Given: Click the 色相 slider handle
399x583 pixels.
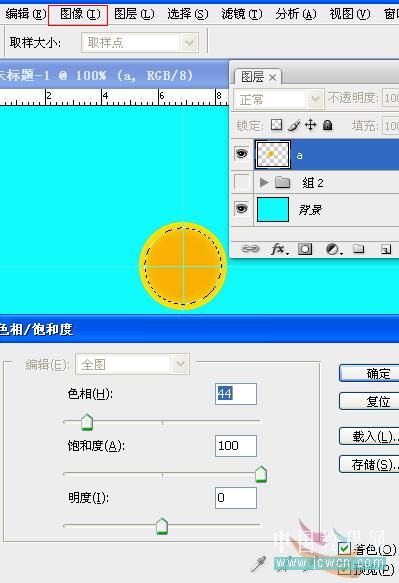Looking at the screenshot, I should coord(87,422).
